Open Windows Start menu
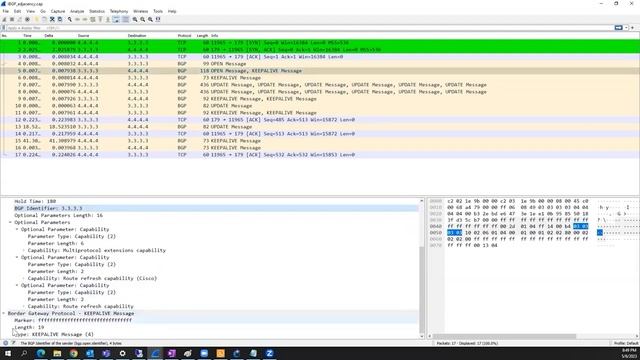640x360 pixels. [8, 353]
